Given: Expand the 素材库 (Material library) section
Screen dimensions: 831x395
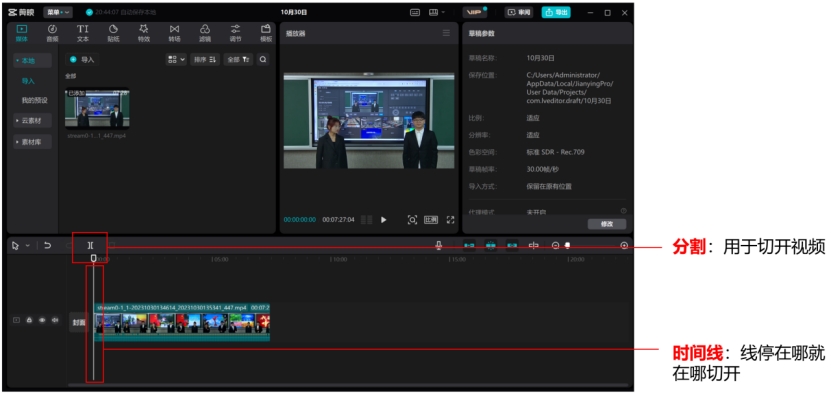Looking at the screenshot, I should [x=32, y=142].
